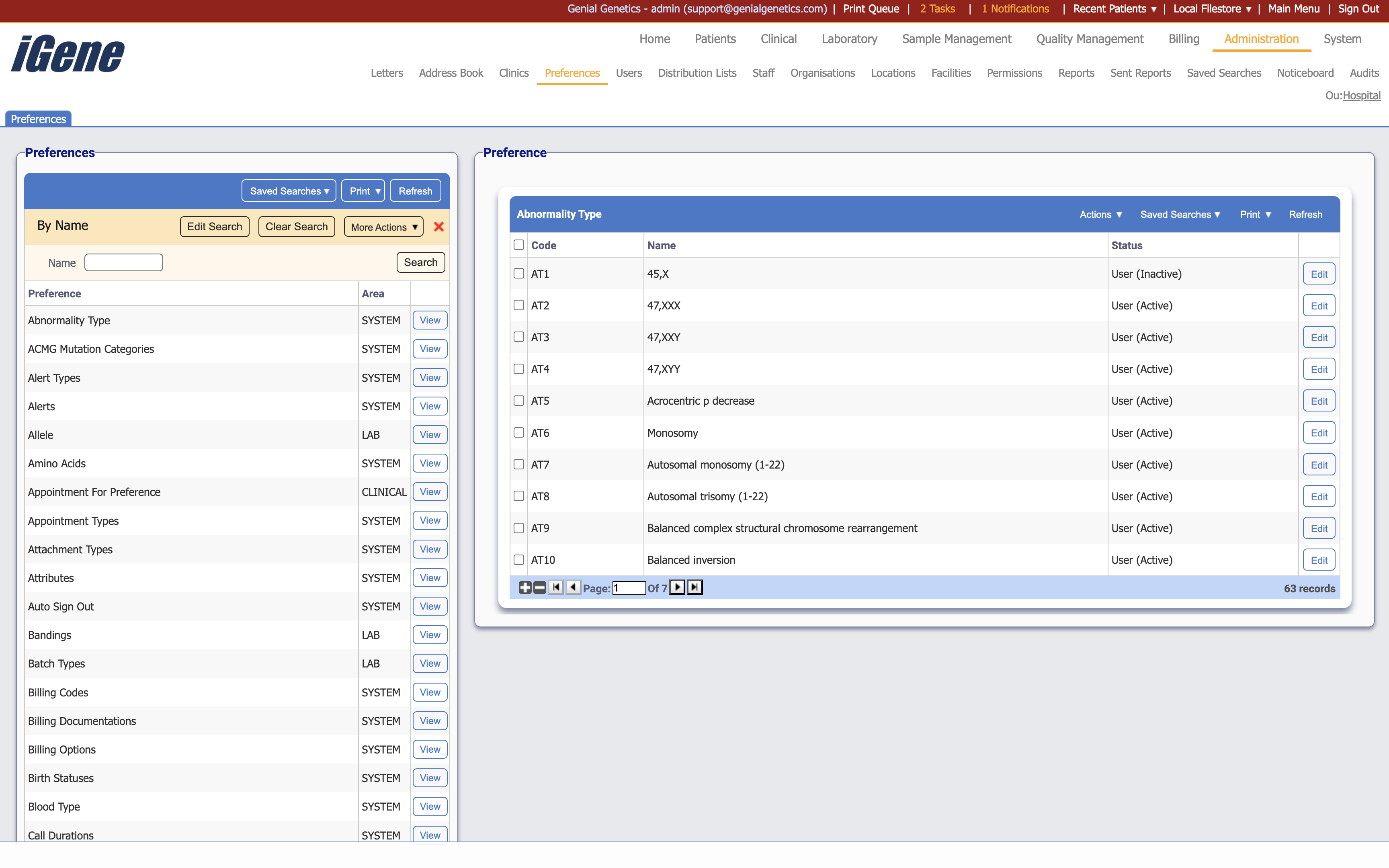Open the Recent Patients dropdown in the top bar
This screenshot has width=1389, height=868.
1113,8
